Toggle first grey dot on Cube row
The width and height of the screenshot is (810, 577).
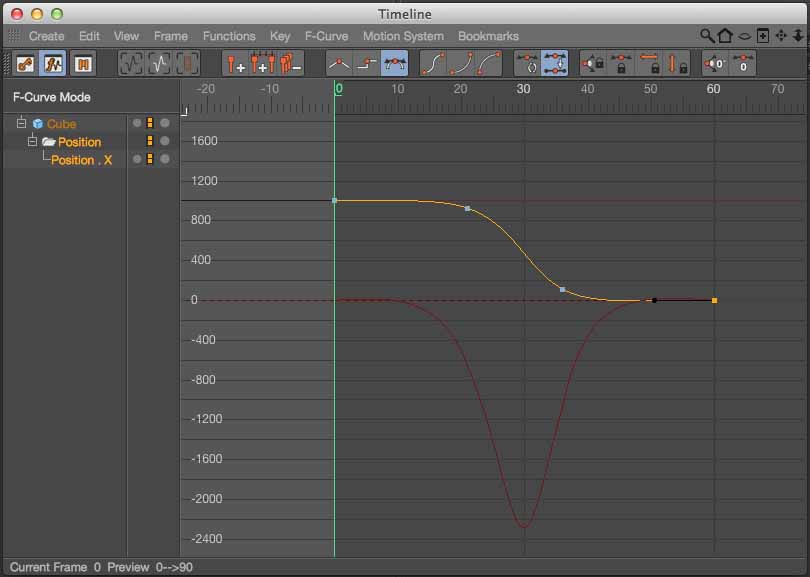point(137,123)
